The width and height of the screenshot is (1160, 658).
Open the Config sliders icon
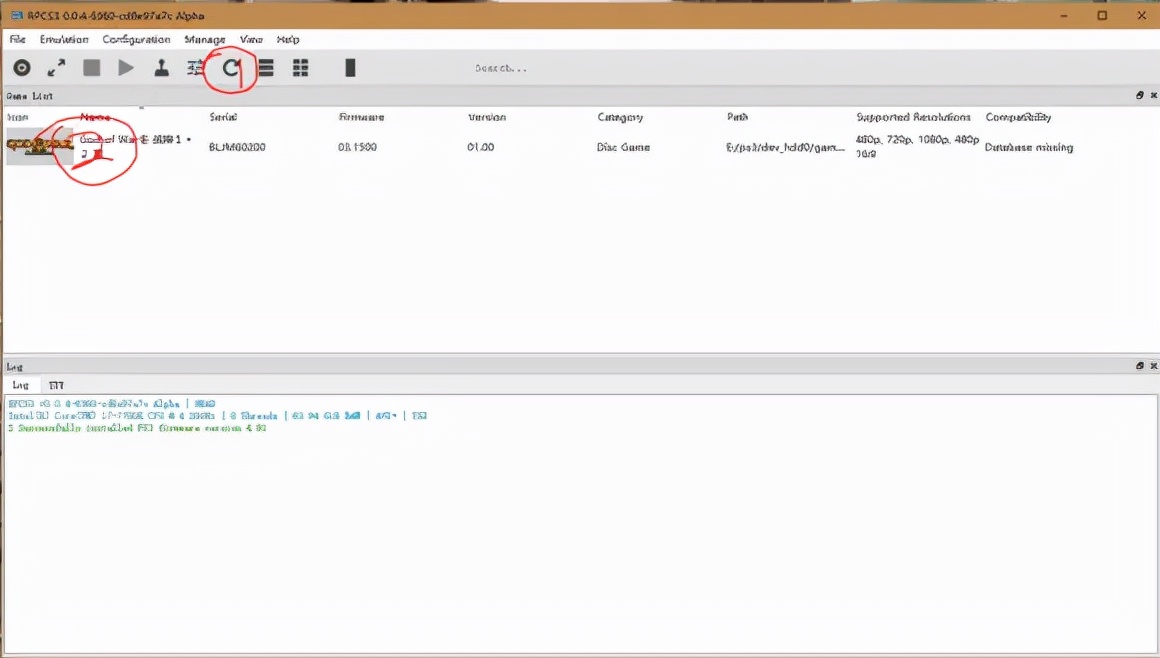(x=196, y=68)
